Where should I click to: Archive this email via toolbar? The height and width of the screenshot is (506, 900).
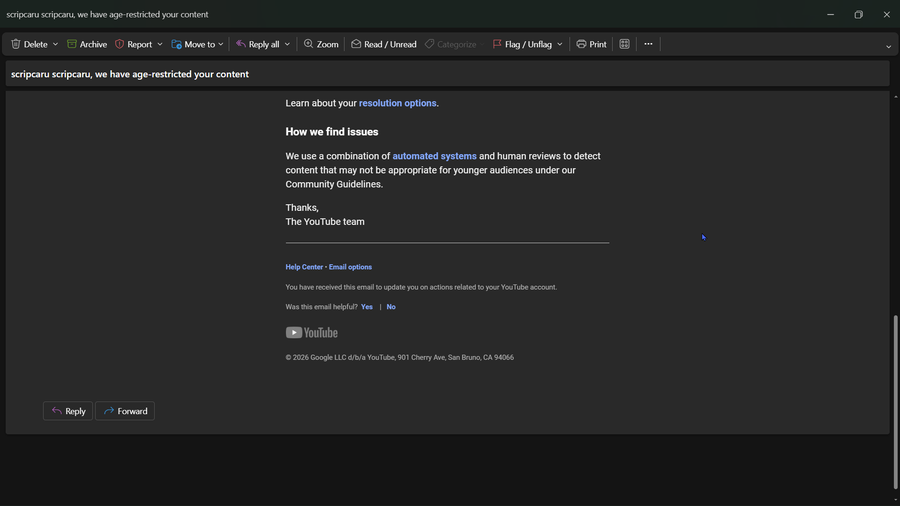coord(87,44)
